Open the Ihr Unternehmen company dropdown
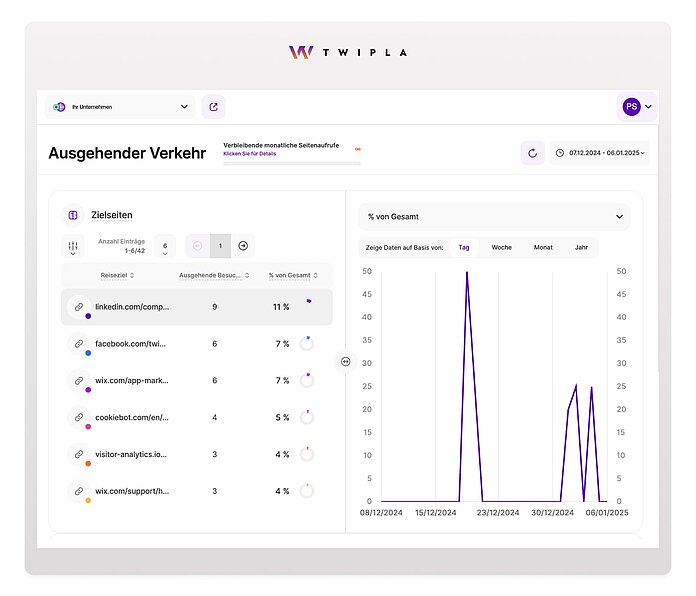 tap(120, 106)
